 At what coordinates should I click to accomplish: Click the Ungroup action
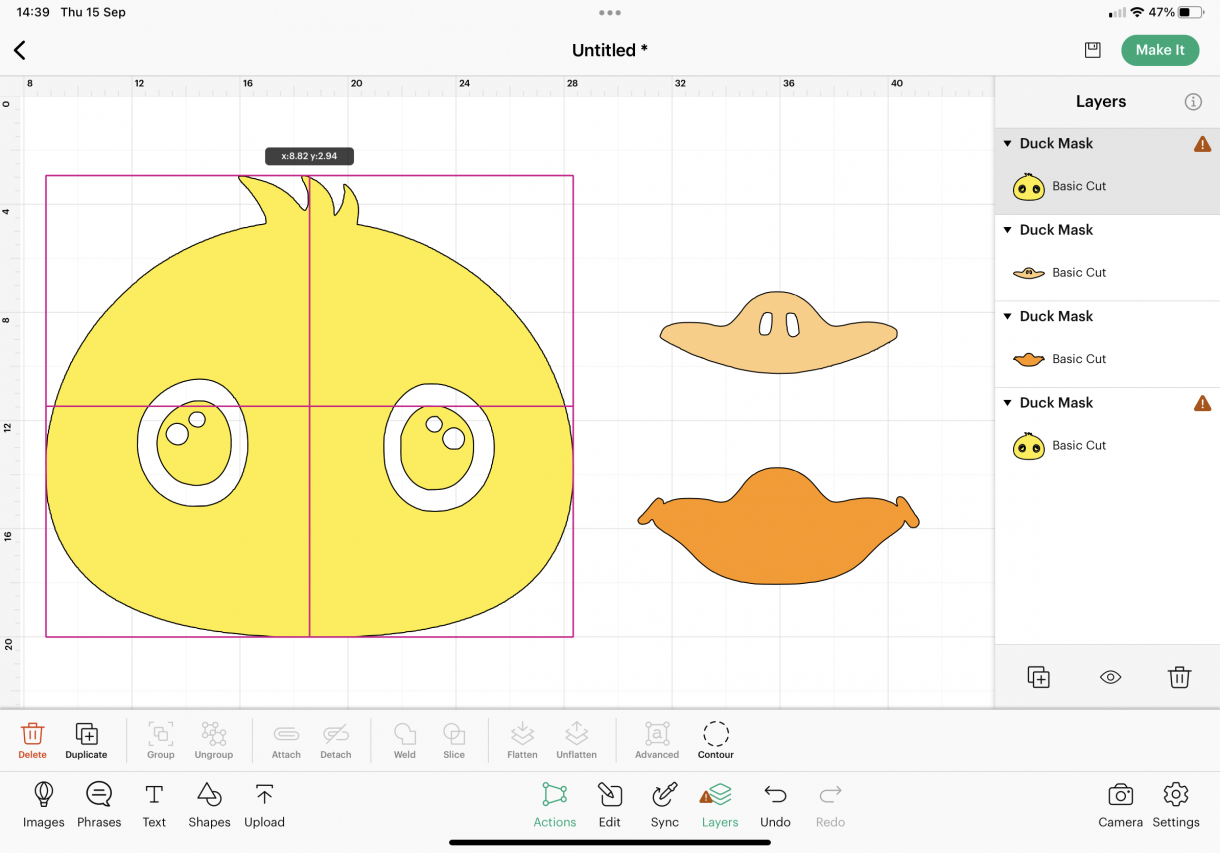[214, 741]
